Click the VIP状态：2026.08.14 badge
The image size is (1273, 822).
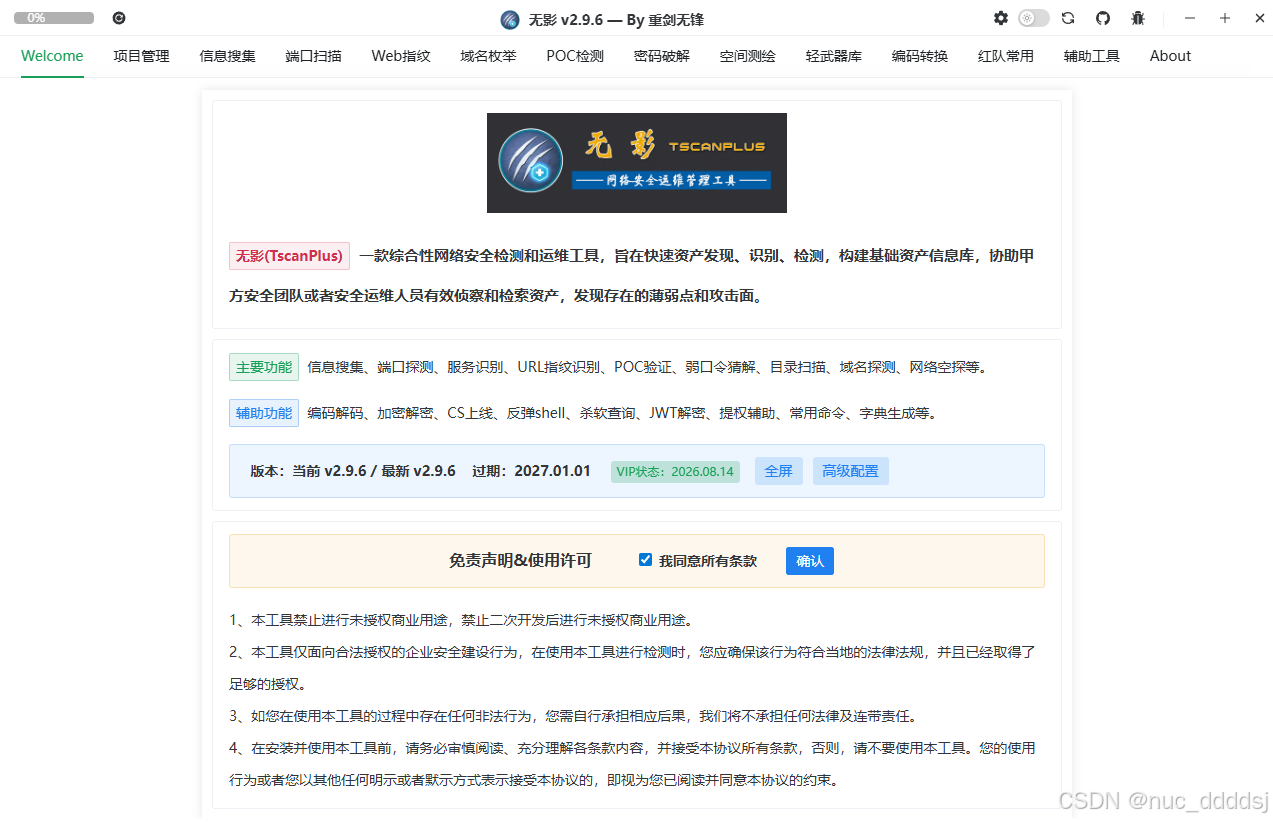tap(675, 471)
